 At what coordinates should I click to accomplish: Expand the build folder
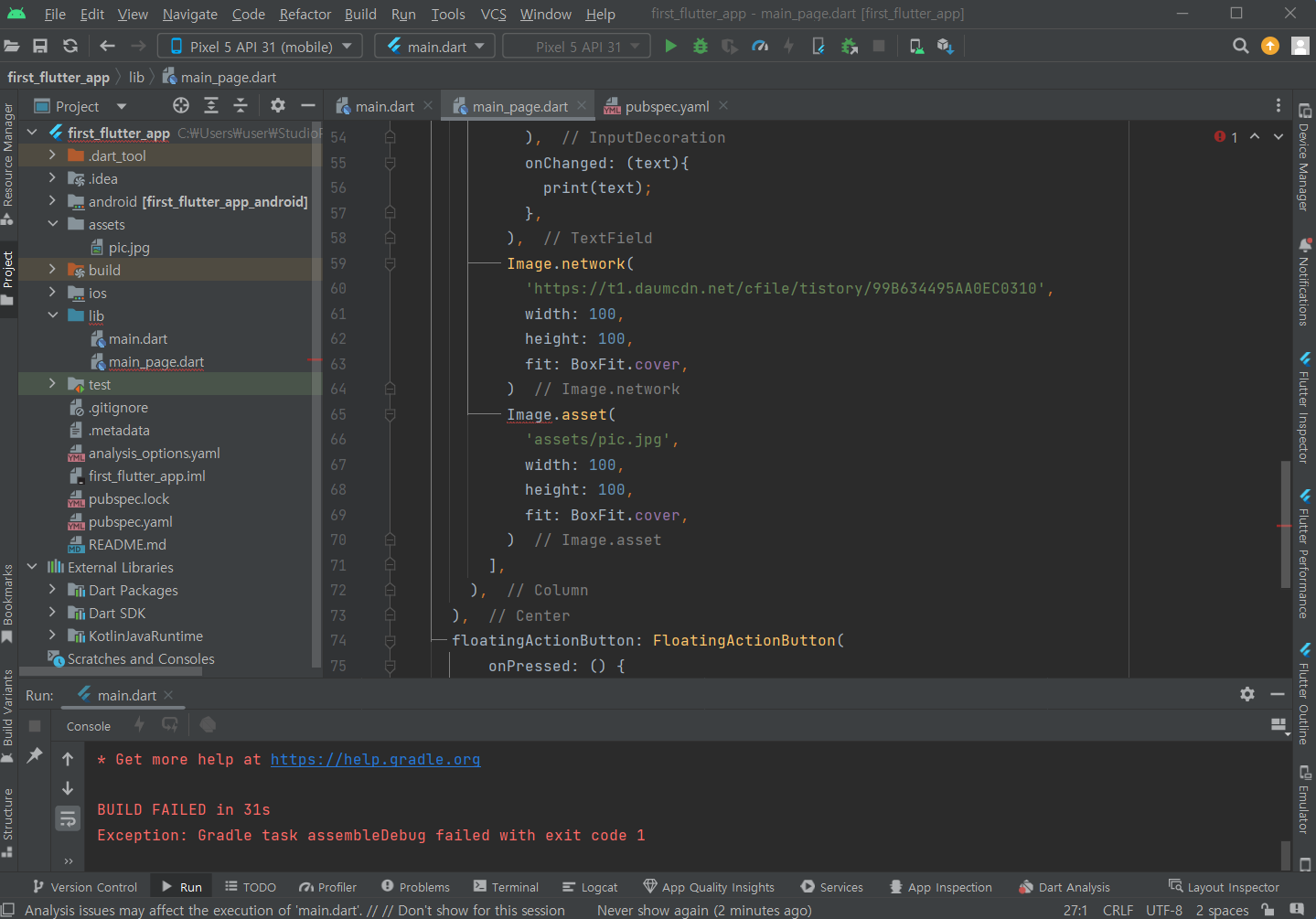(52, 270)
